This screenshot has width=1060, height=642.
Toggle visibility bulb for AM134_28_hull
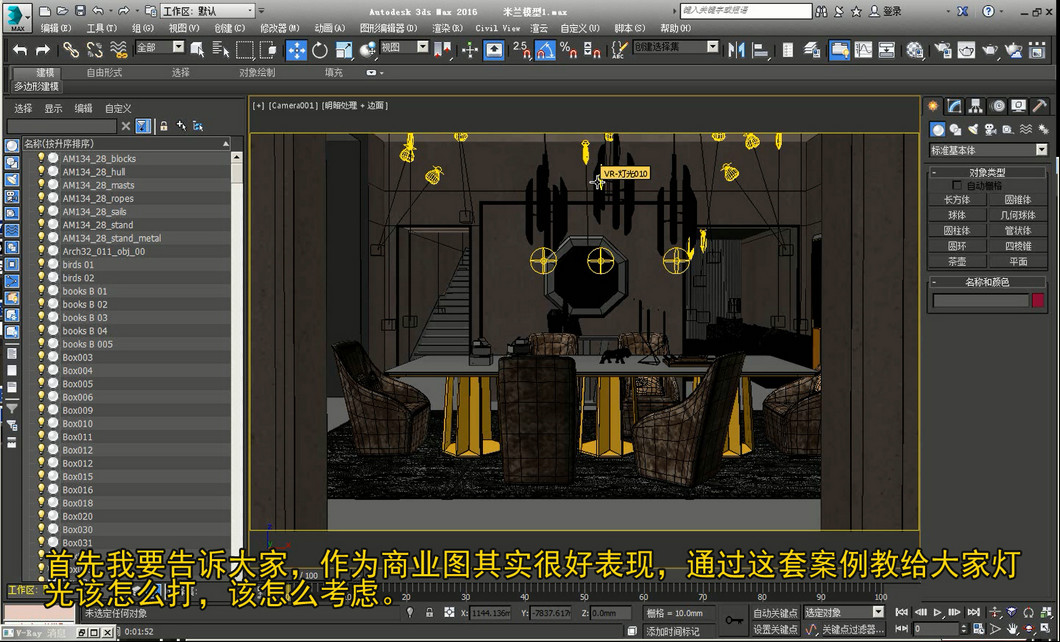click(x=41, y=172)
